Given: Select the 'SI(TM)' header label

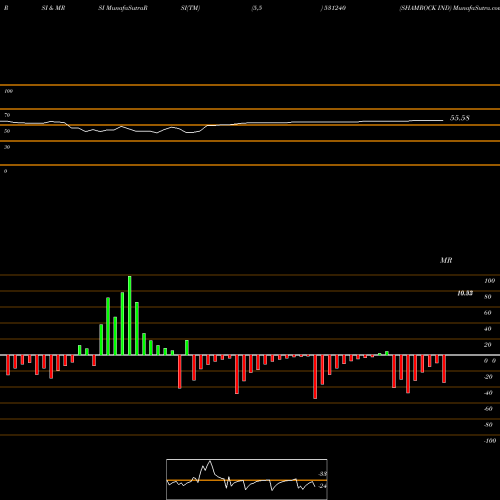Looking at the screenshot, I should click(x=190, y=8).
